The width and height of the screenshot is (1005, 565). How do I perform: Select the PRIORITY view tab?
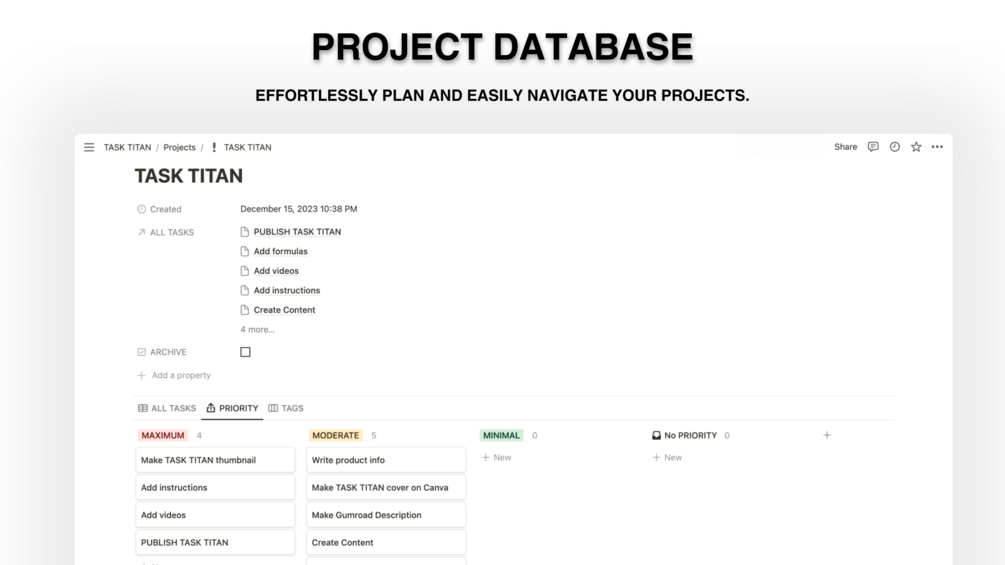point(232,408)
